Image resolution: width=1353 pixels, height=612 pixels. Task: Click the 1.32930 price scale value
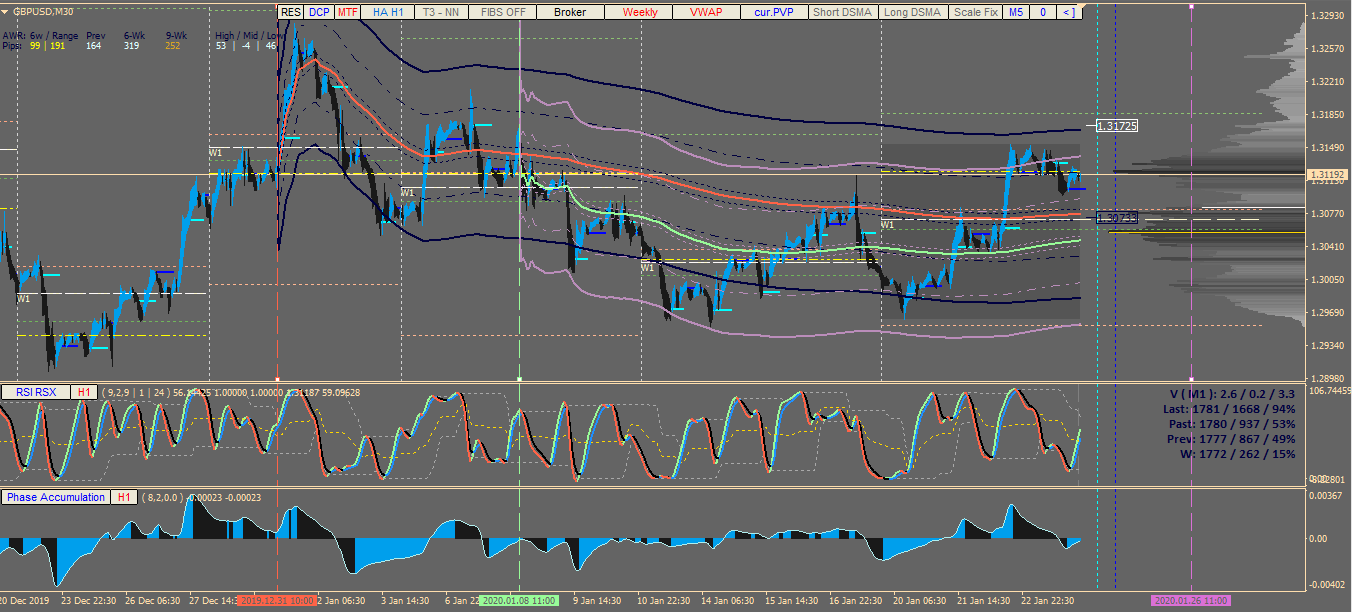(x=1329, y=16)
